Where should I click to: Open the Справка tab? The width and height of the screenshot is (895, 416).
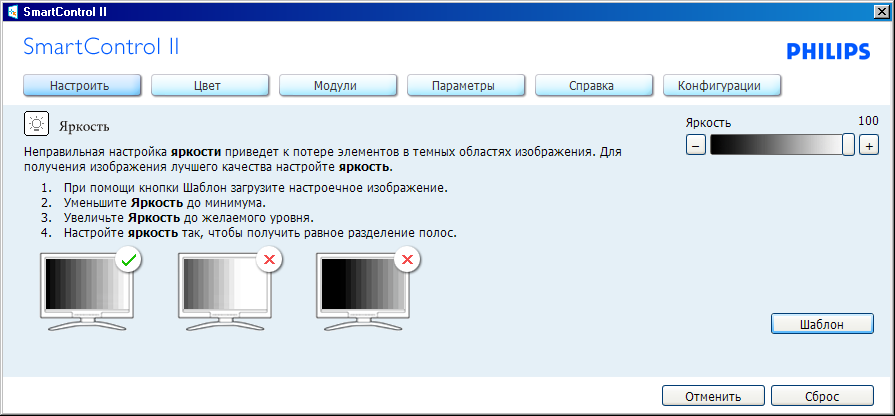tap(593, 86)
